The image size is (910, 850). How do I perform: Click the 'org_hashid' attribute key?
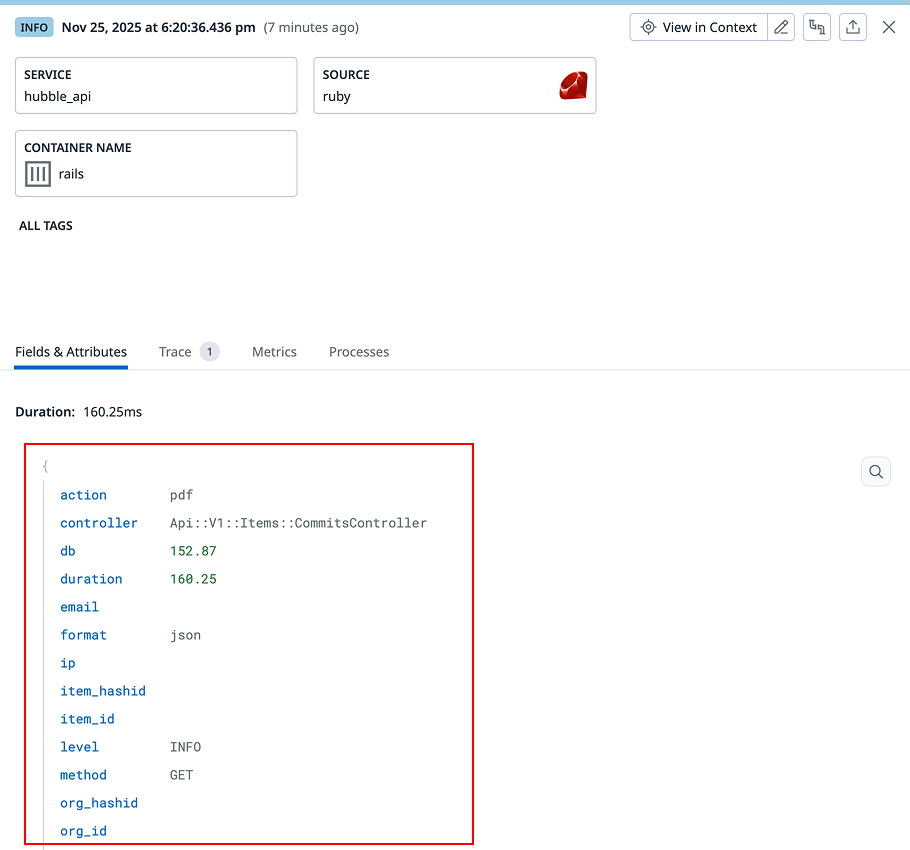point(99,803)
